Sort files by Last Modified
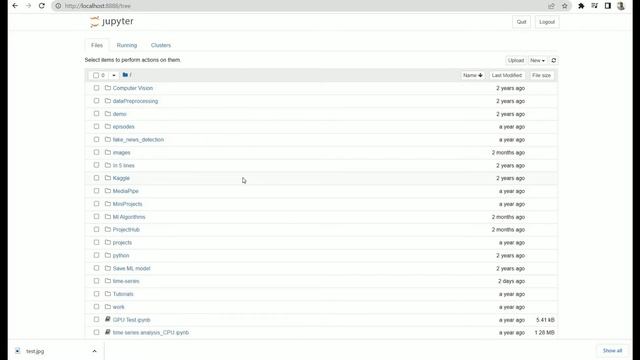 pyautogui.click(x=507, y=76)
